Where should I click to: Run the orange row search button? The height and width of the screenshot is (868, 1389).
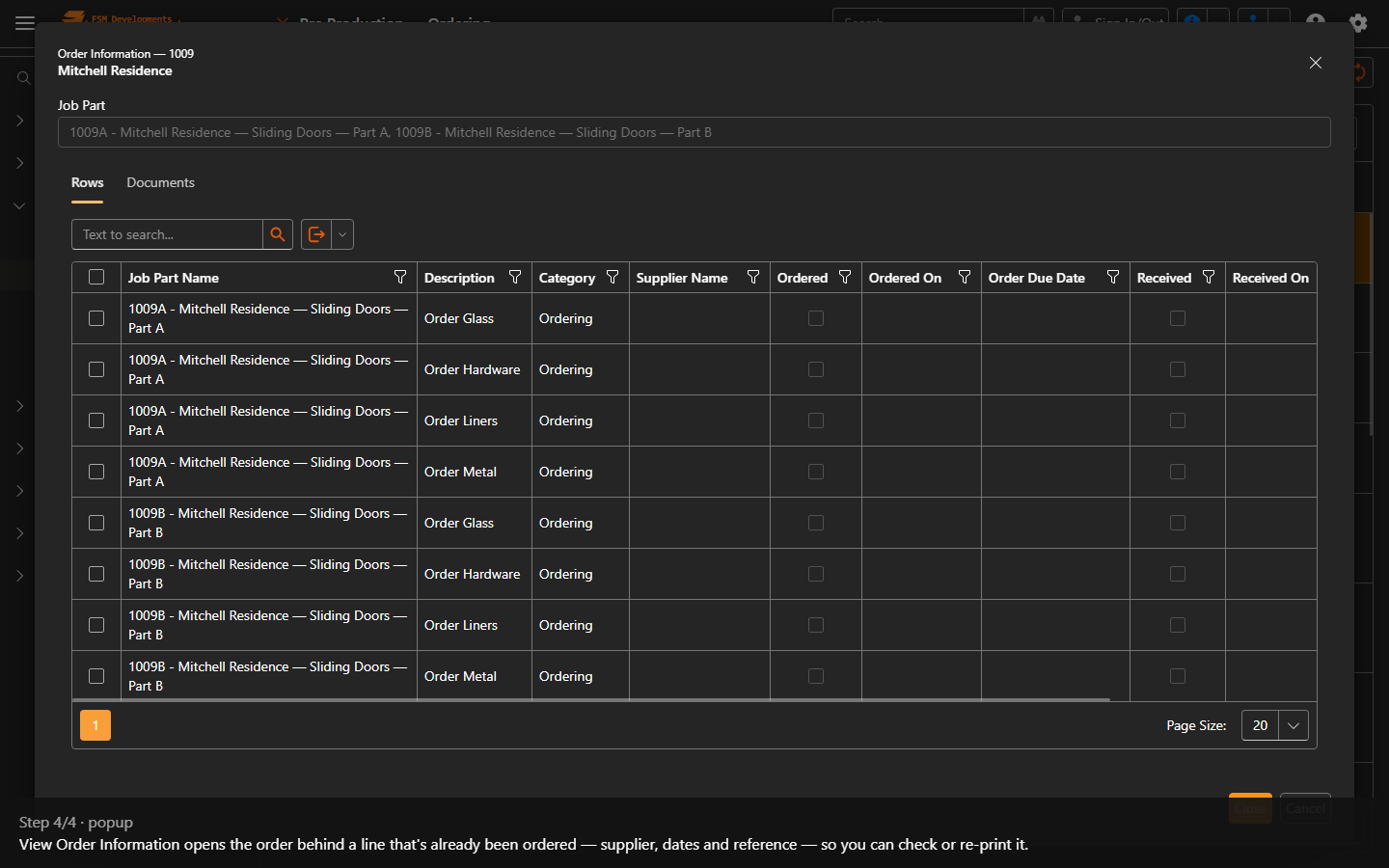(x=278, y=234)
